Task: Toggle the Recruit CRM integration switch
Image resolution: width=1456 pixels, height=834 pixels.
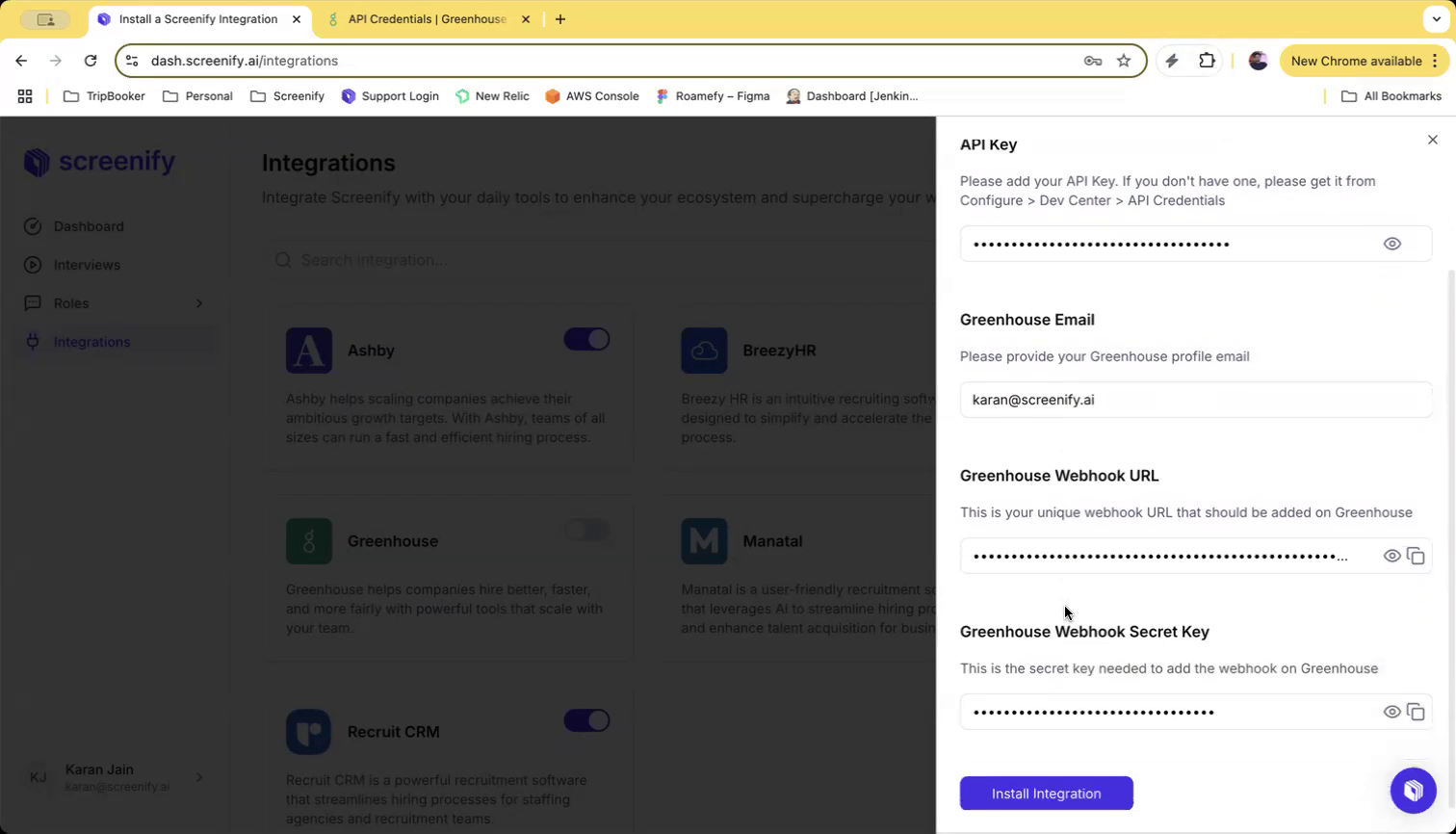Action: click(x=586, y=720)
